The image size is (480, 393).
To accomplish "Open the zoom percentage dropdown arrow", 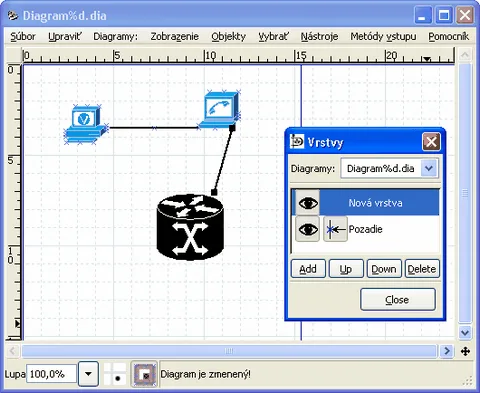I will pyautogui.click(x=88, y=374).
